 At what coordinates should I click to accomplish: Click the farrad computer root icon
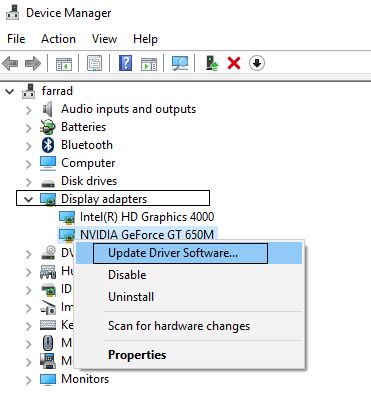tap(29, 91)
